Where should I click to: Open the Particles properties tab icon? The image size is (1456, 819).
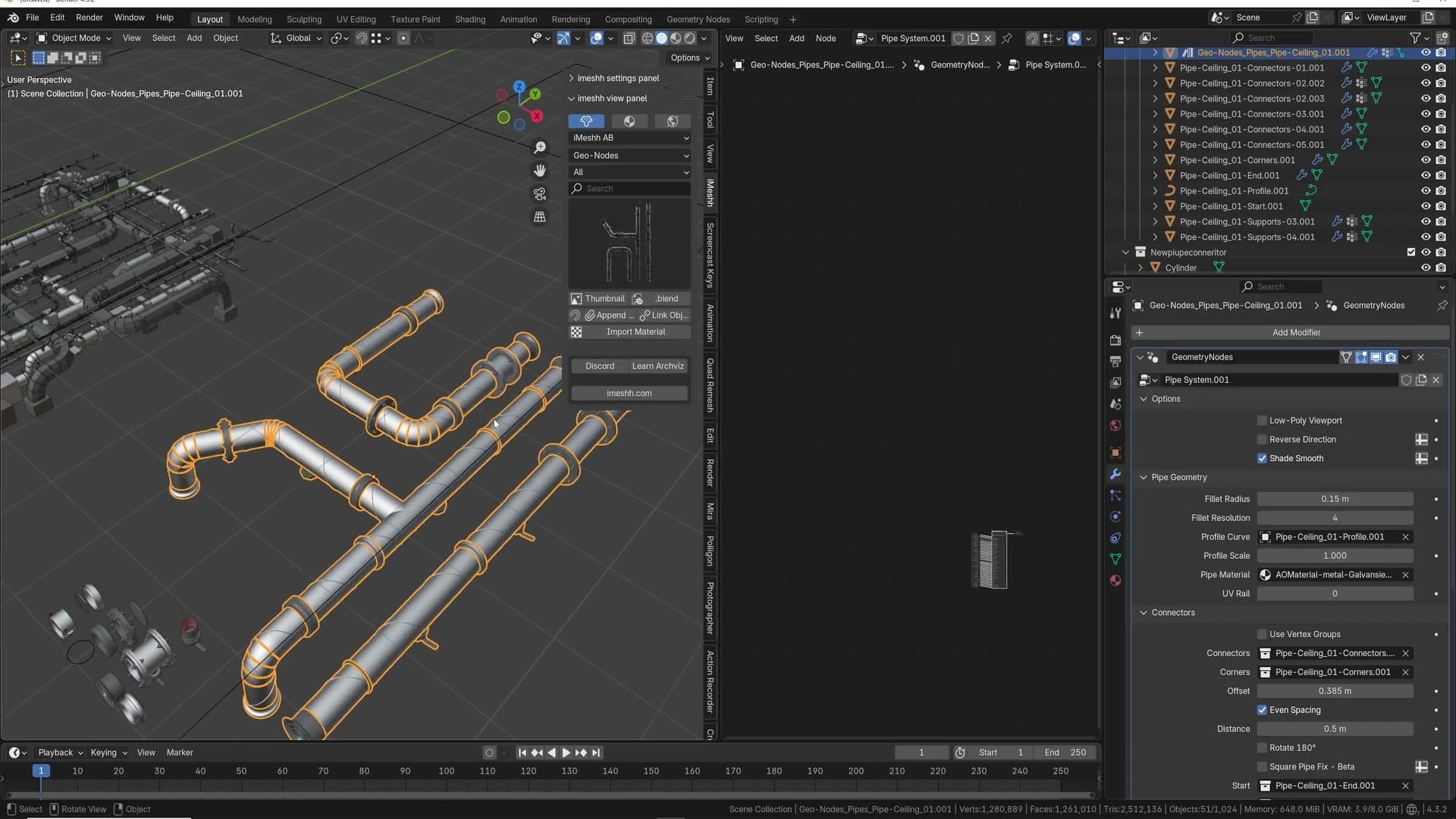(1115, 495)
